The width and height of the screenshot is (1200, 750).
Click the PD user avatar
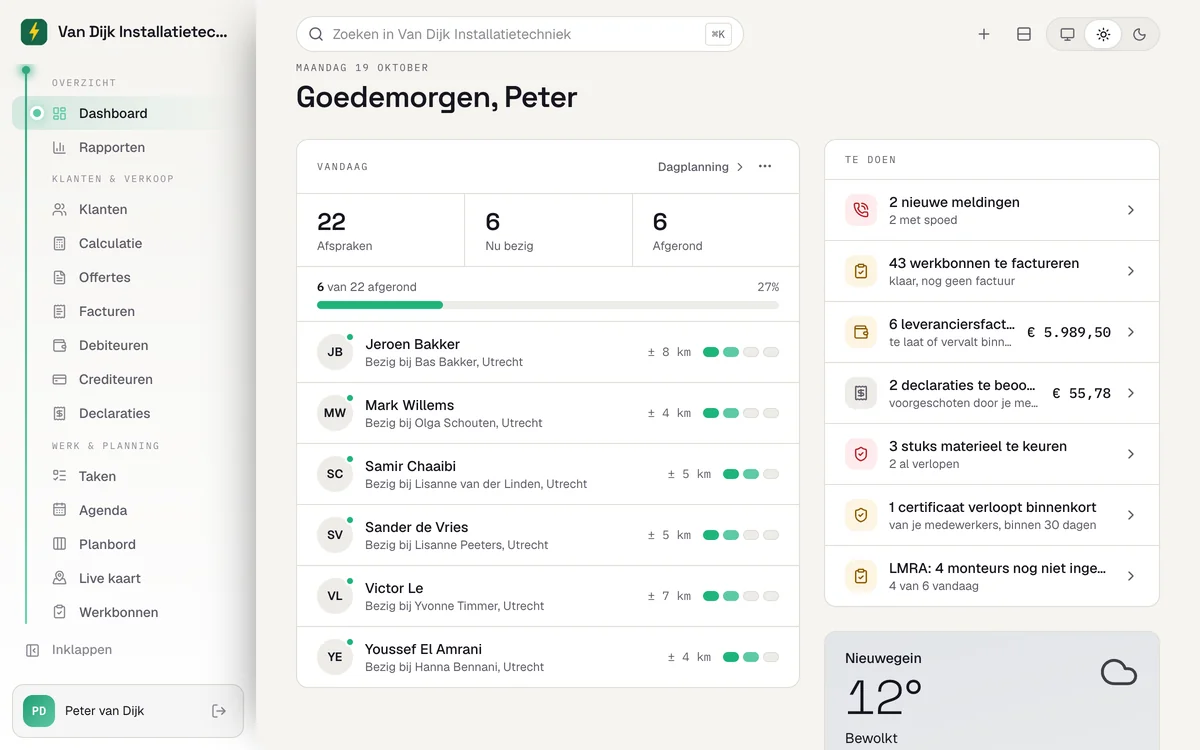(x=39, y=711)
